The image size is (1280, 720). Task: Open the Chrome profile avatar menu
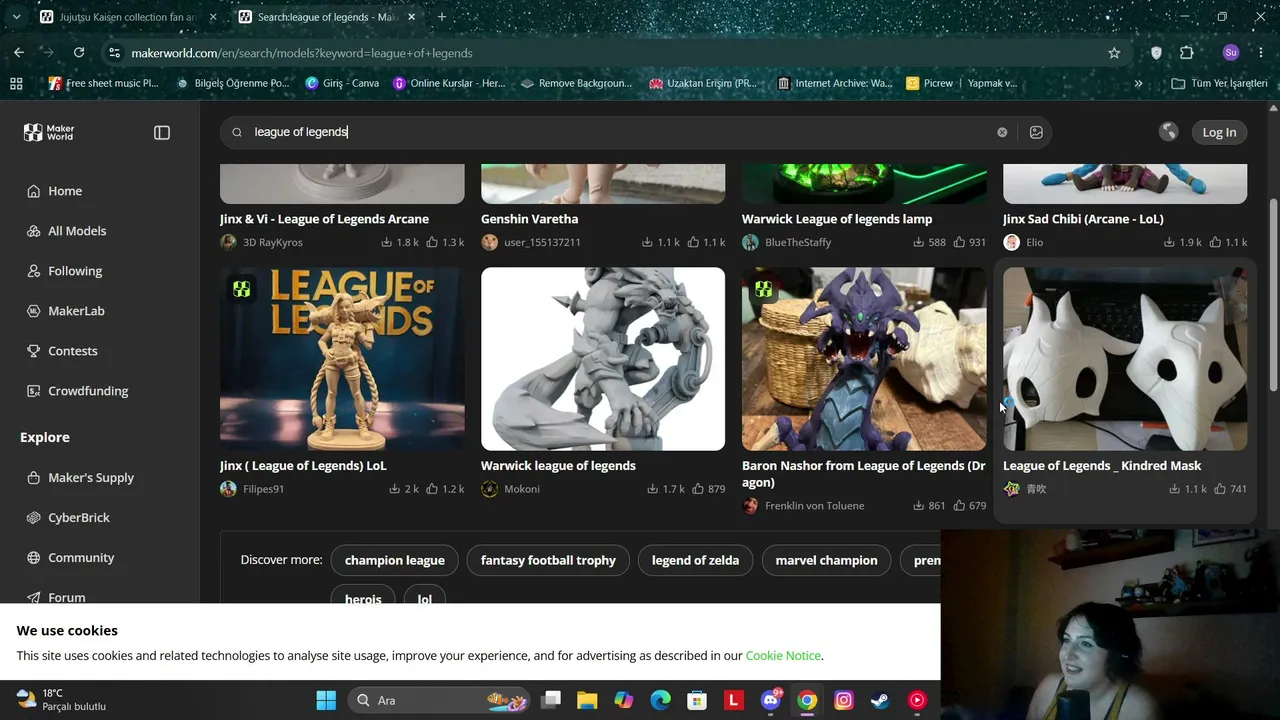1230,53
